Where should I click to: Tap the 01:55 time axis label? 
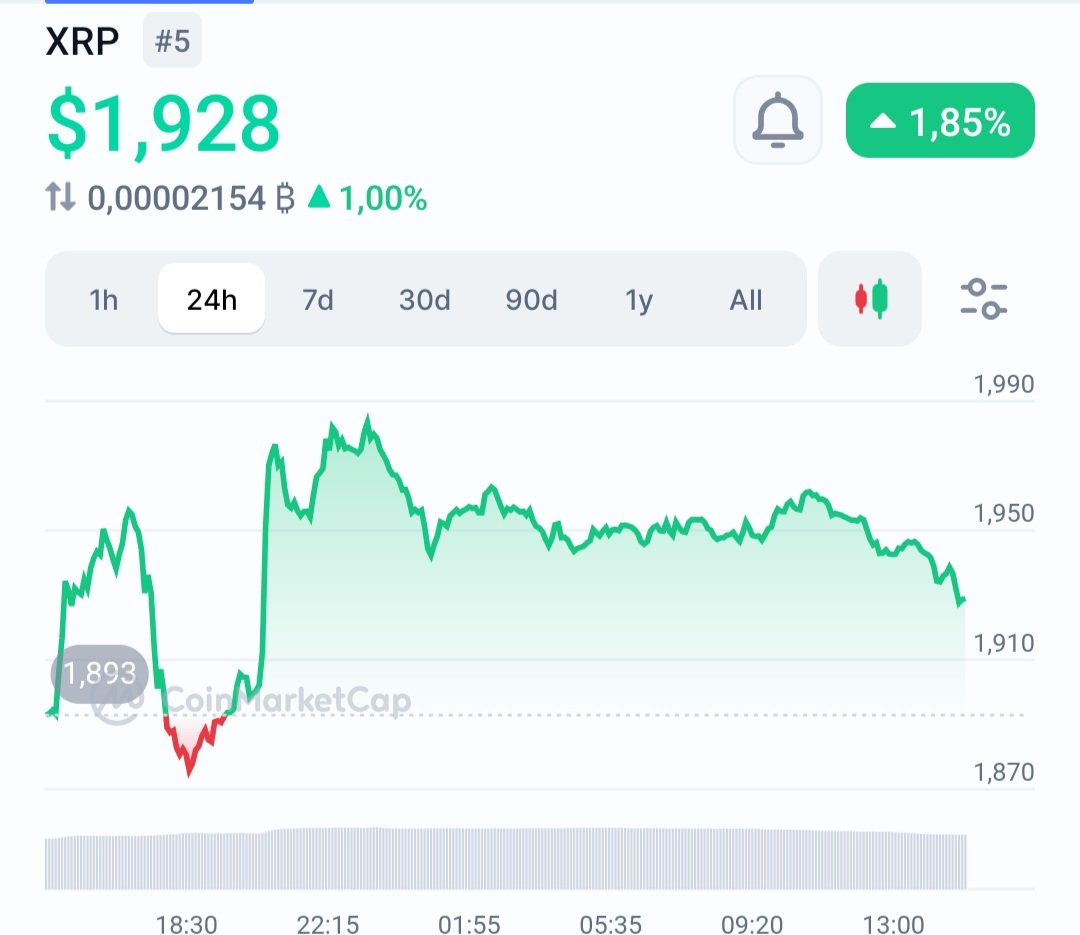click(x=469, y=924)
